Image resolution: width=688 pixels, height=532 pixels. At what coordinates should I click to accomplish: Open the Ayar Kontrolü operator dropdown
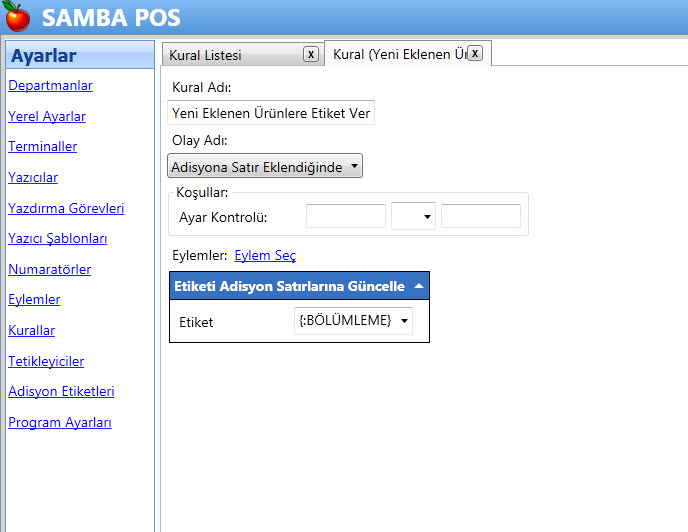point(414,216)
